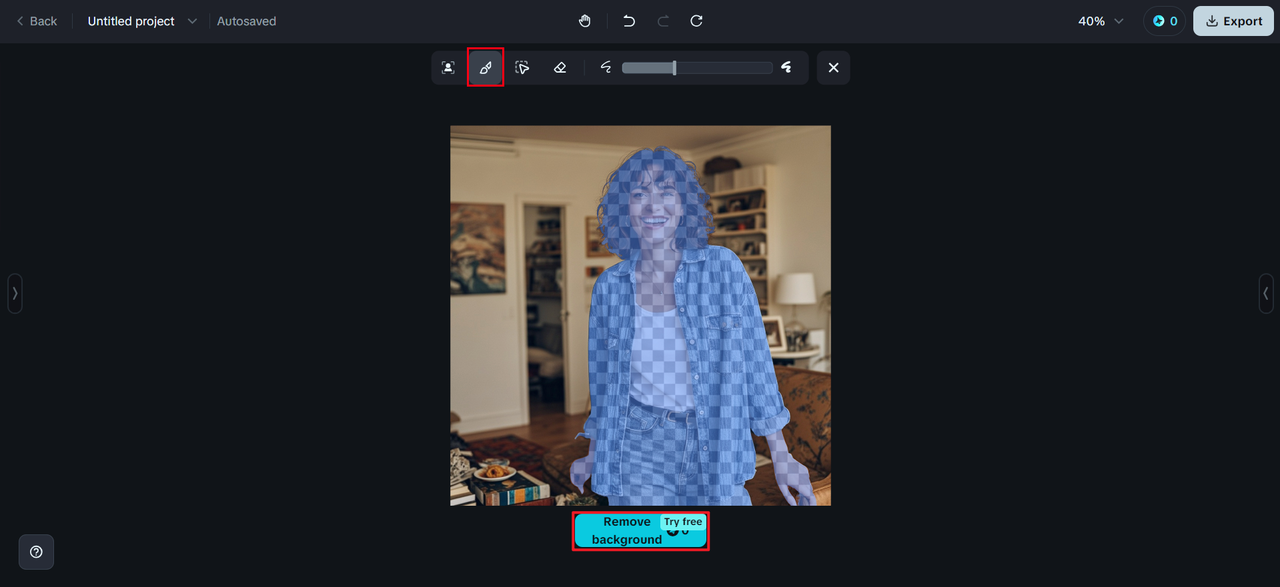Click the thick brush stroke icon
The height and width of the screenshot is (587, 1280).
coord(787,68)
